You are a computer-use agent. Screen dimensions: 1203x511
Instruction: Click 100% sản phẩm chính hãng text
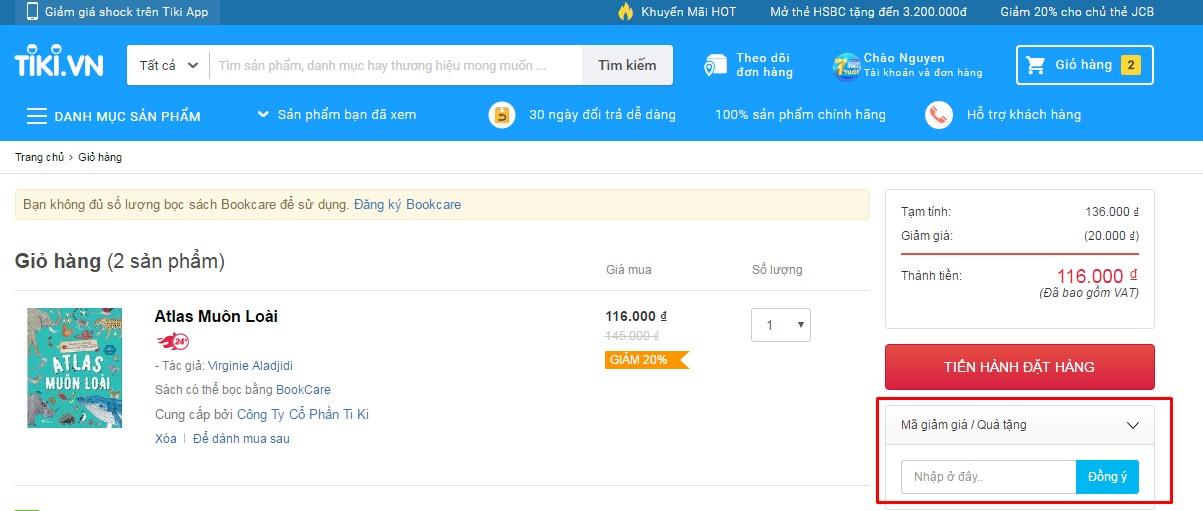click(x=800, y=115)
